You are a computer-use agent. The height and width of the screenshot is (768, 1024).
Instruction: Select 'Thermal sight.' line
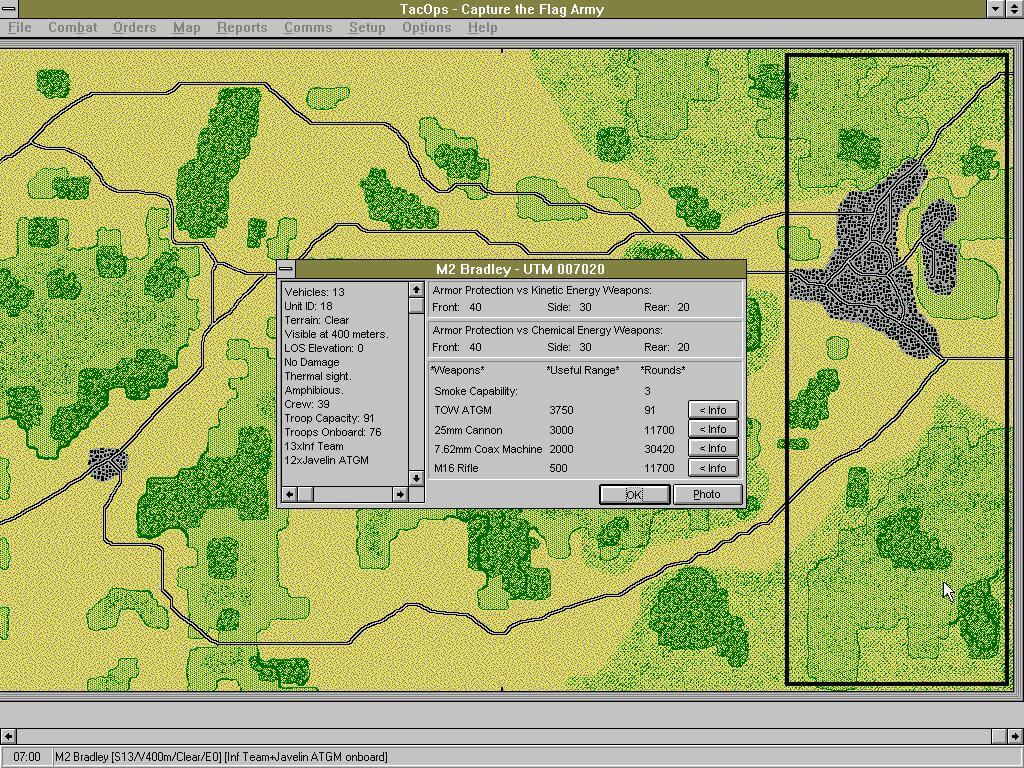tap(317, 376)
